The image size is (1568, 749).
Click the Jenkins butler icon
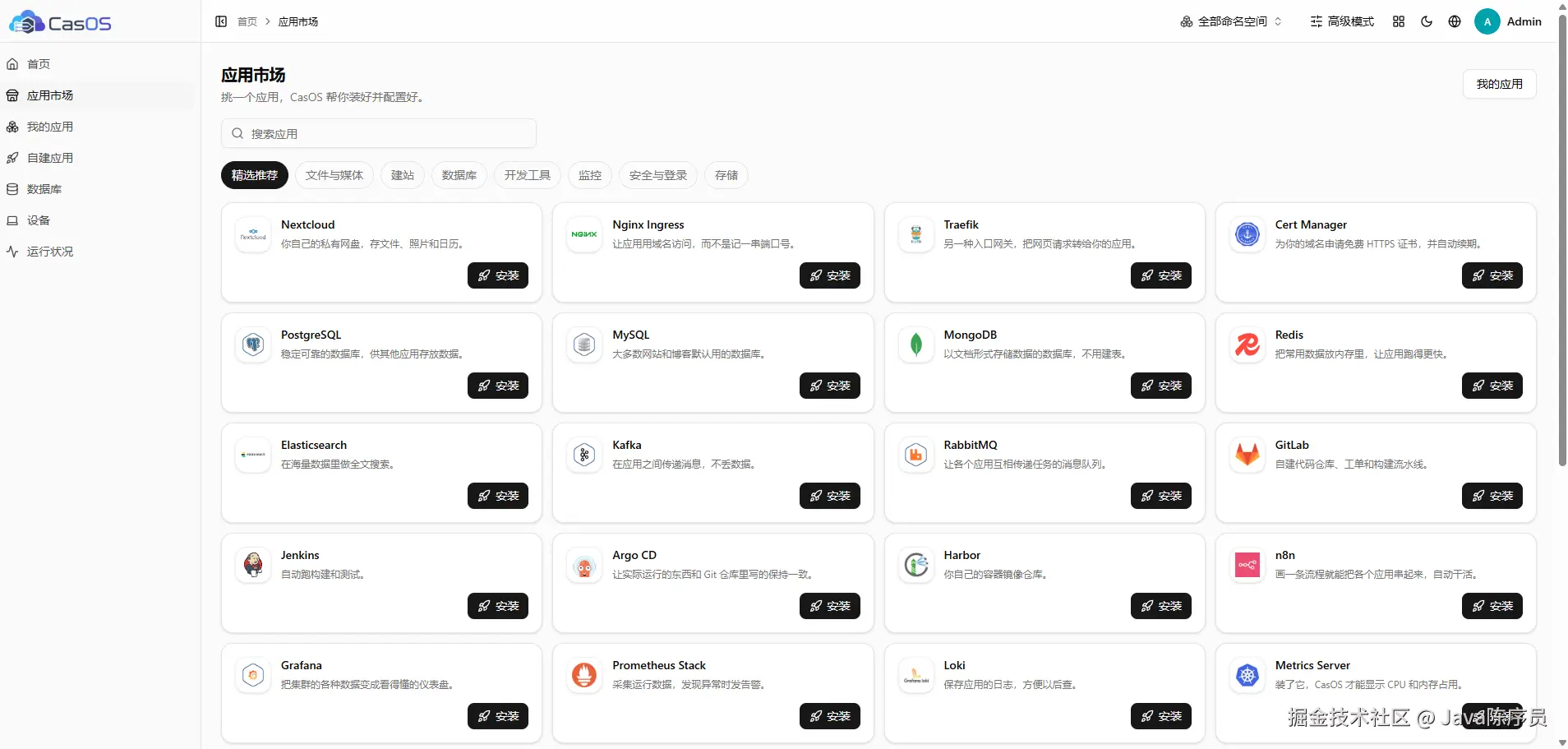coord(253,565)
